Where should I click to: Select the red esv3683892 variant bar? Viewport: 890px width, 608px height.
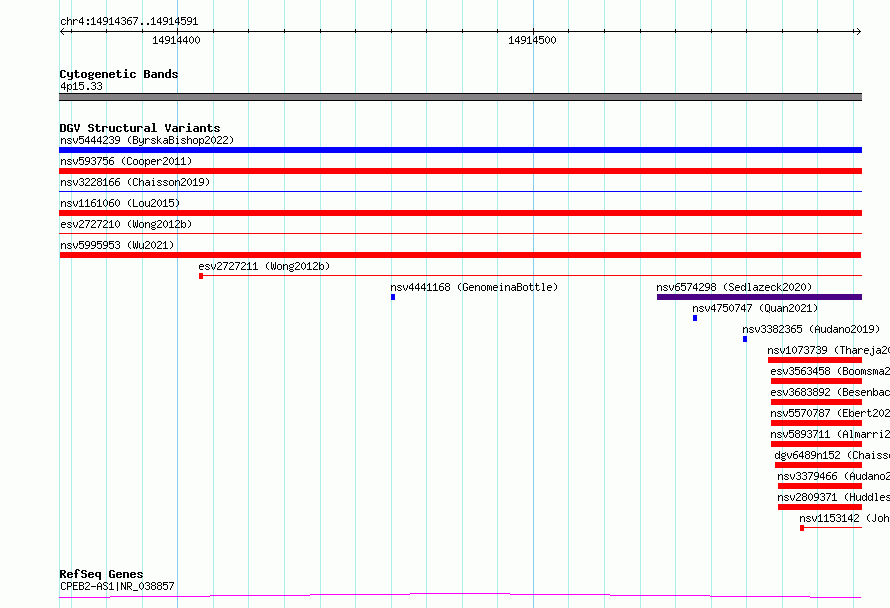[816, 402]
